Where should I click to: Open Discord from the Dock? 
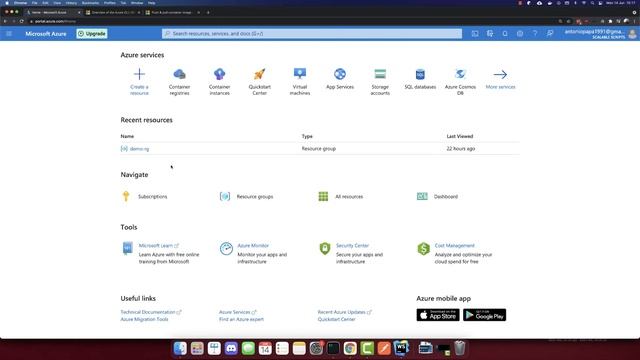click(231, 348)
